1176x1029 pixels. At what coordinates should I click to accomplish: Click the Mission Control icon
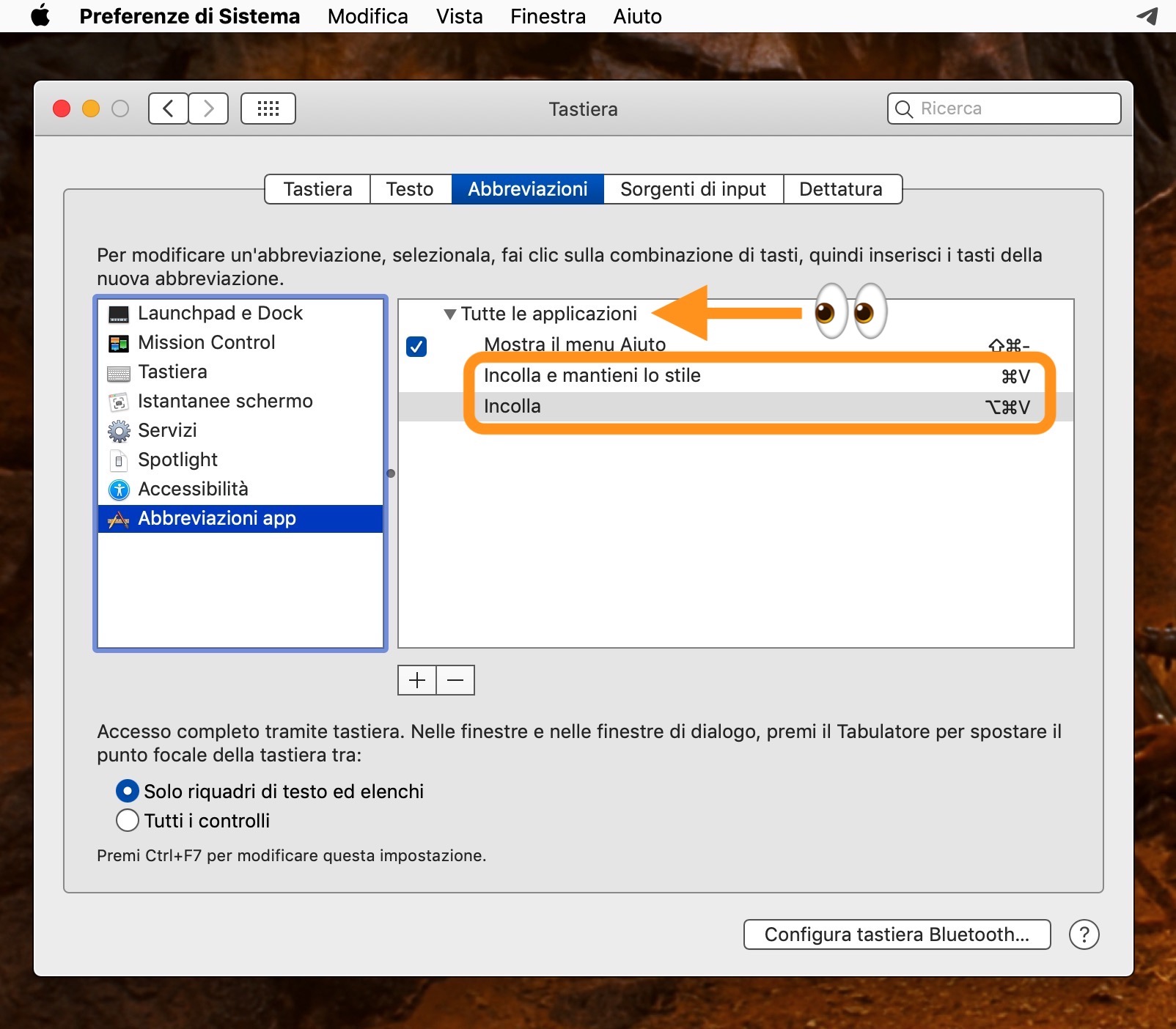tap(119, 343)
